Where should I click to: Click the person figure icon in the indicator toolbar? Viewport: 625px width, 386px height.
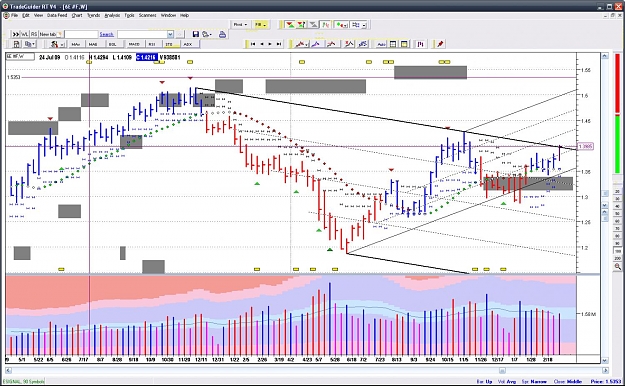(56, 44)
